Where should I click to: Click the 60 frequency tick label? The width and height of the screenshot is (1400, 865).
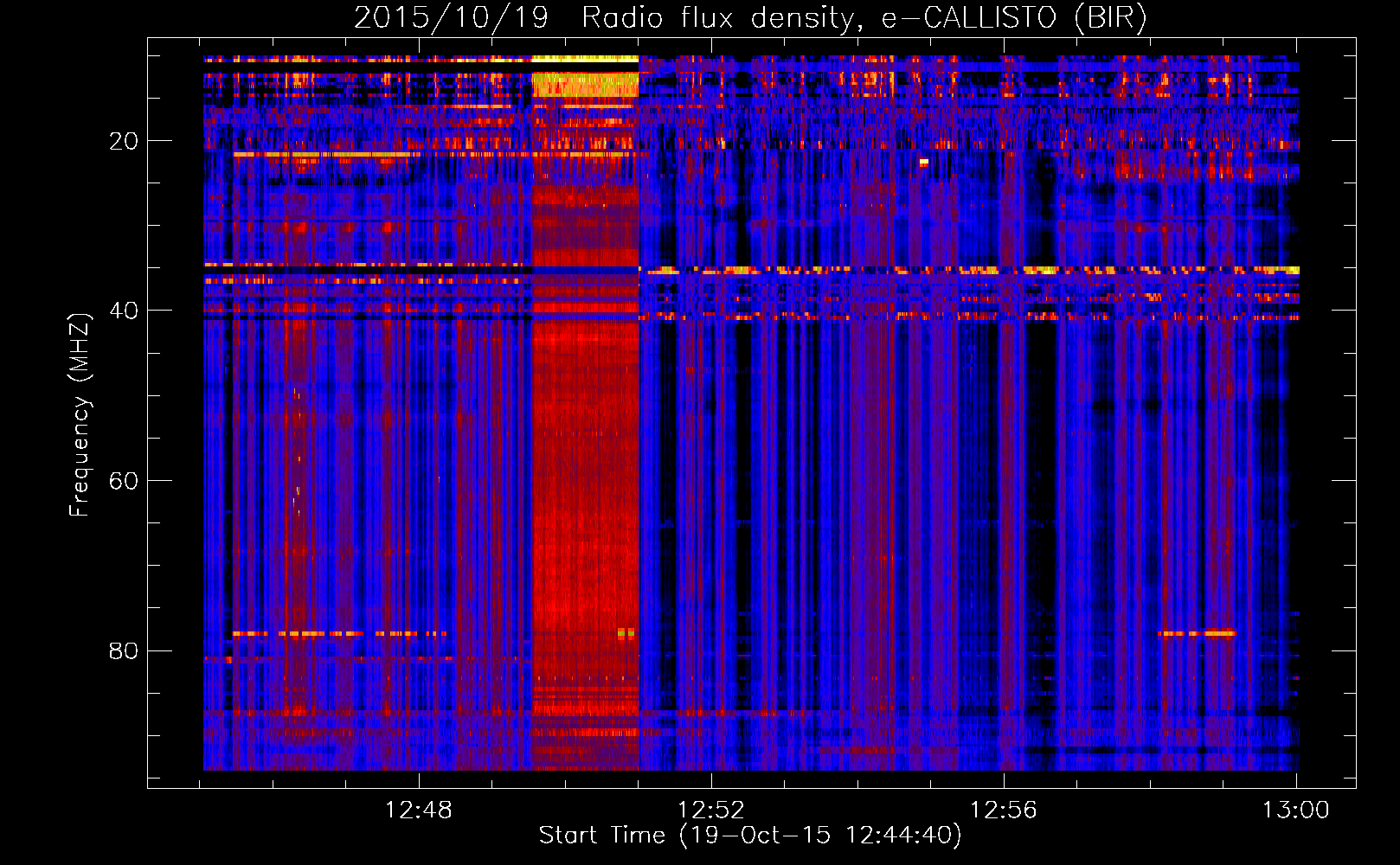pos(124,481)
